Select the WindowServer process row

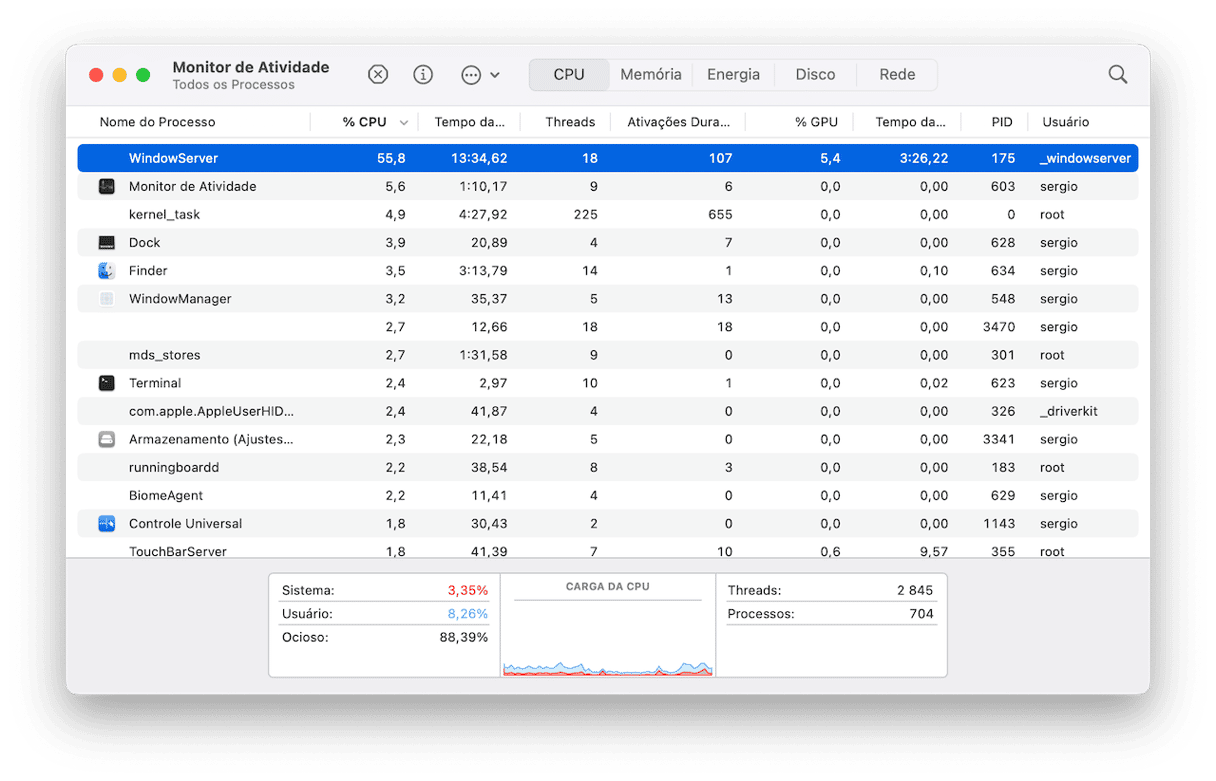click(x=608, y=158)
